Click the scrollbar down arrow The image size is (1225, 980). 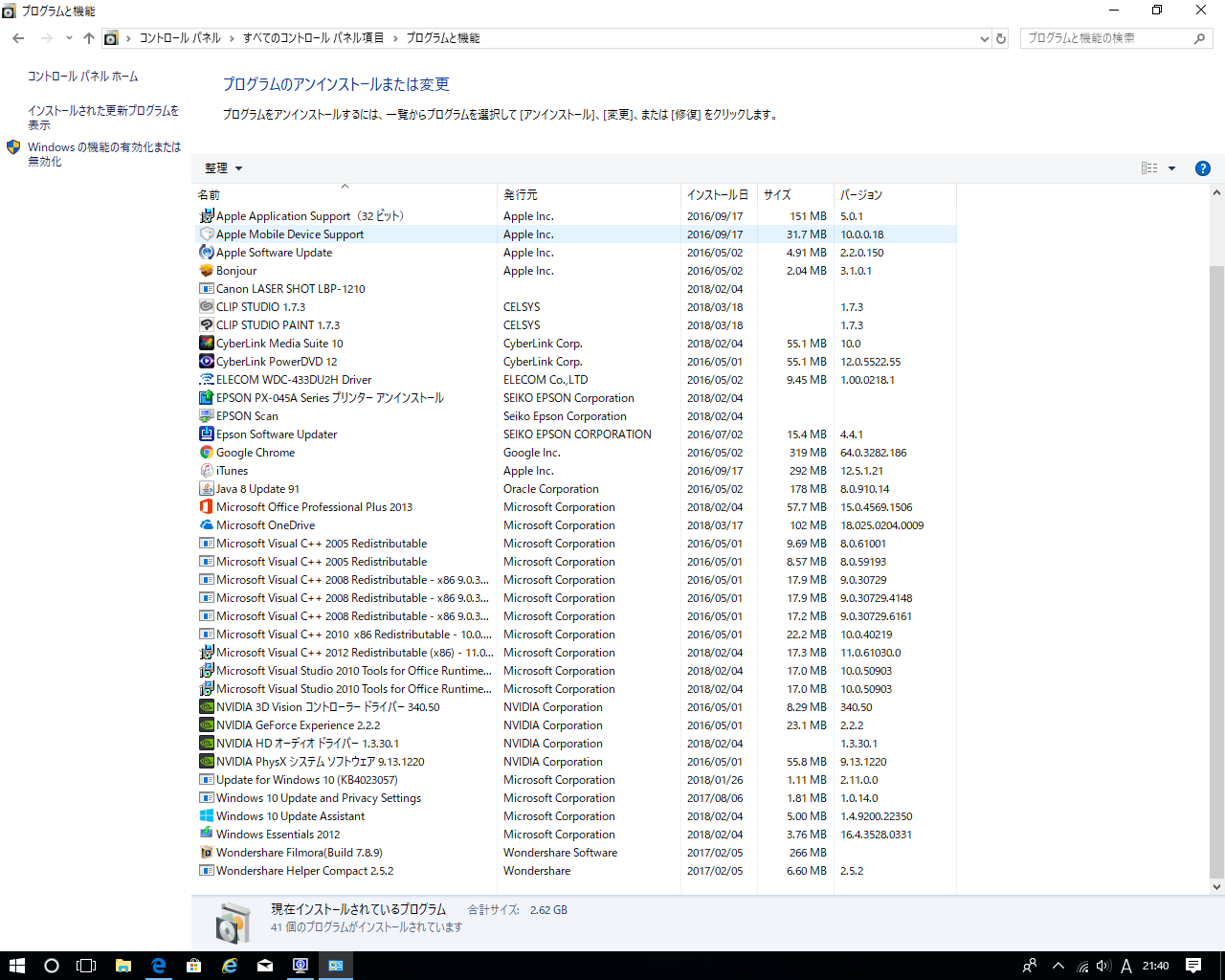[x=1216, y=887]
